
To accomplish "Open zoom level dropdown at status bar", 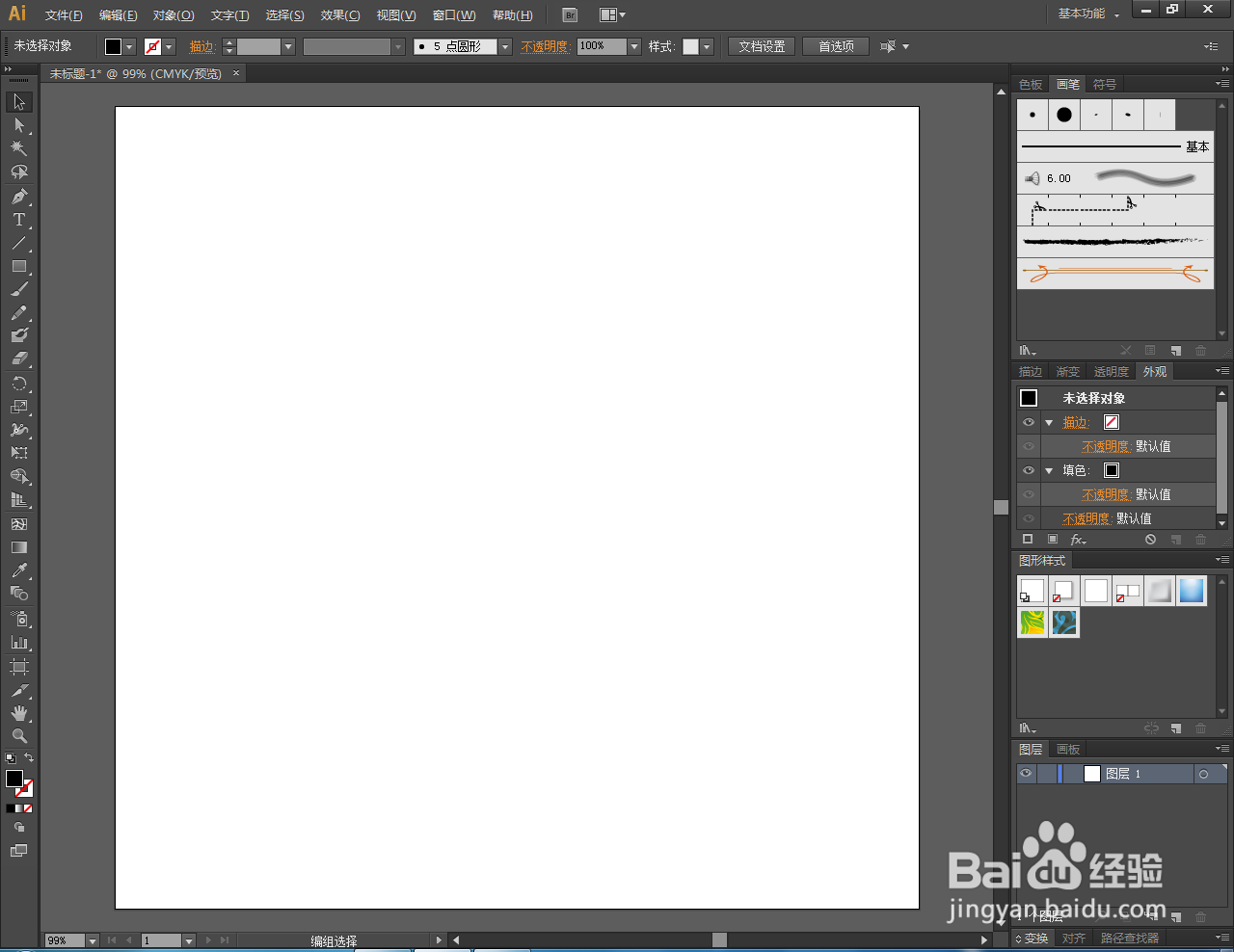I will pyautogui.click(x=93, y=940).
